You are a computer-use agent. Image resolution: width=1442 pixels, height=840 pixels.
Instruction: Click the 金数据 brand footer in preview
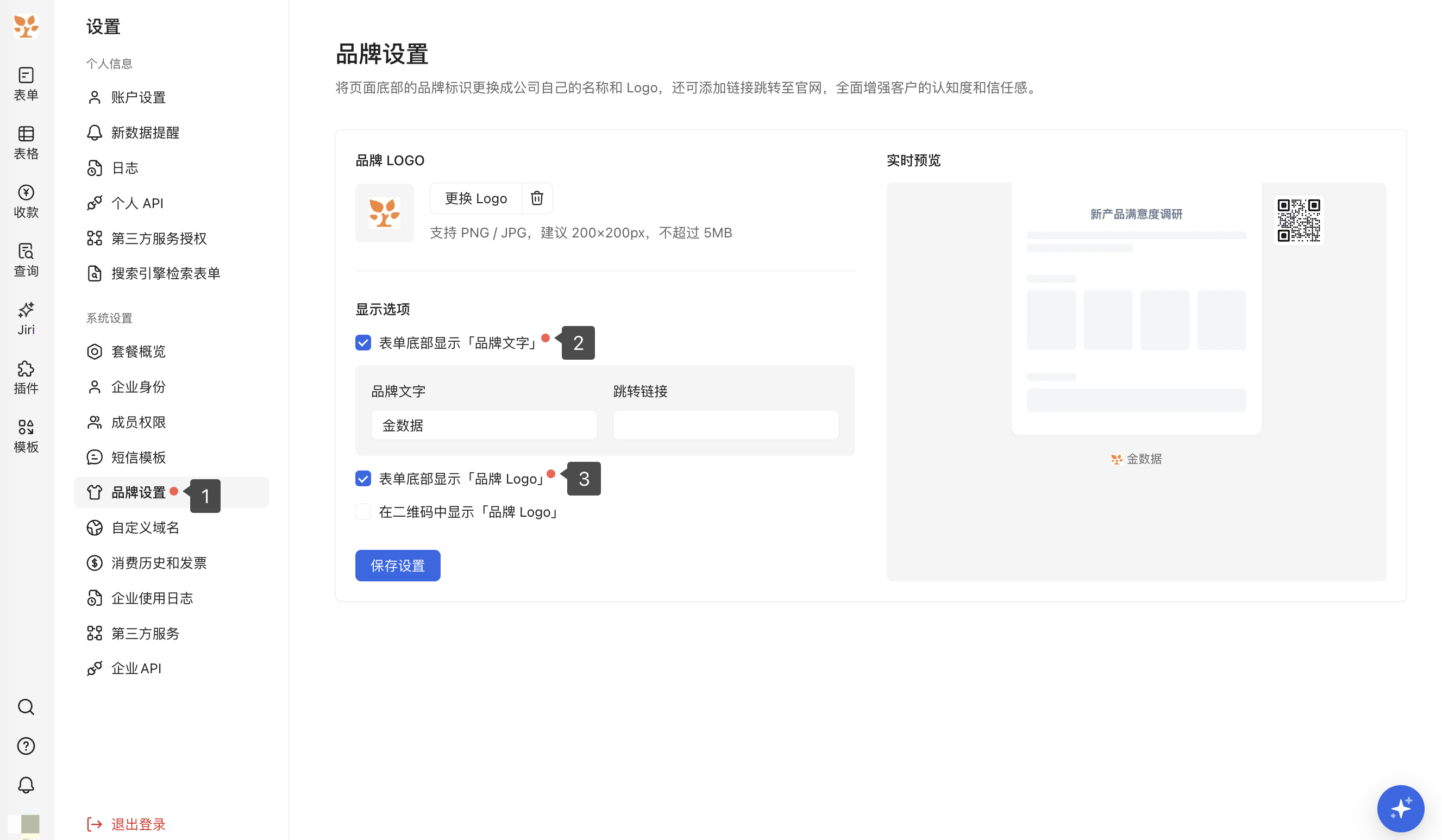1137,459
